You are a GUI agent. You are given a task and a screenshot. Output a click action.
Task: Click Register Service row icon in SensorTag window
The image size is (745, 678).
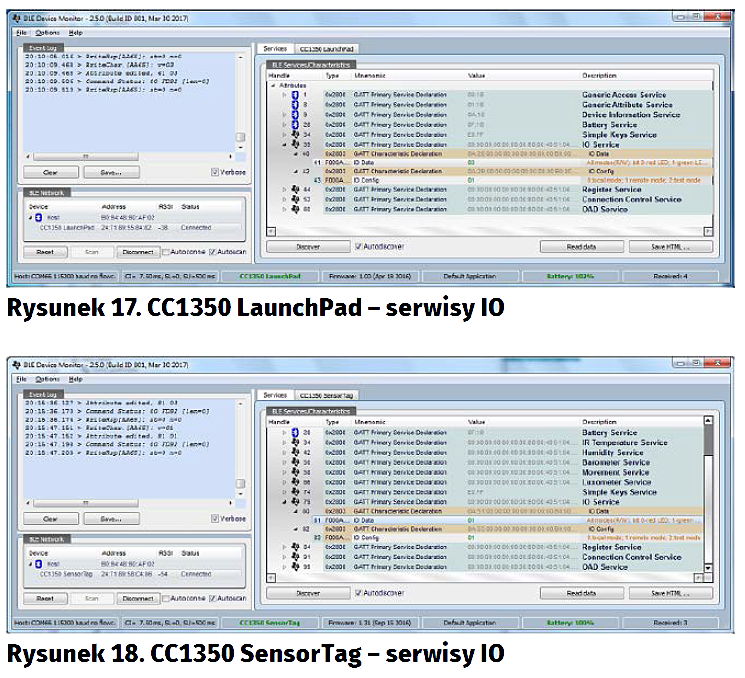coord(295,547)
